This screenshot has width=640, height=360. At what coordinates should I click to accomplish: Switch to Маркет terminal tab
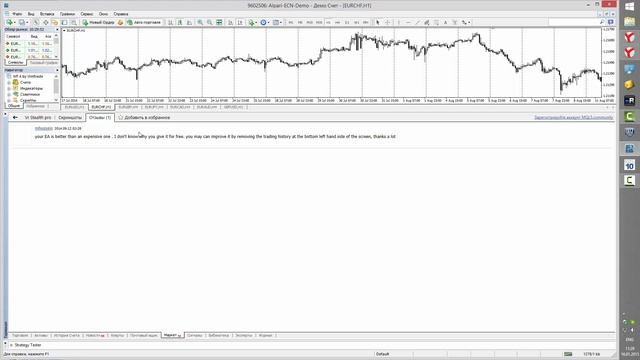click(173, 335)
